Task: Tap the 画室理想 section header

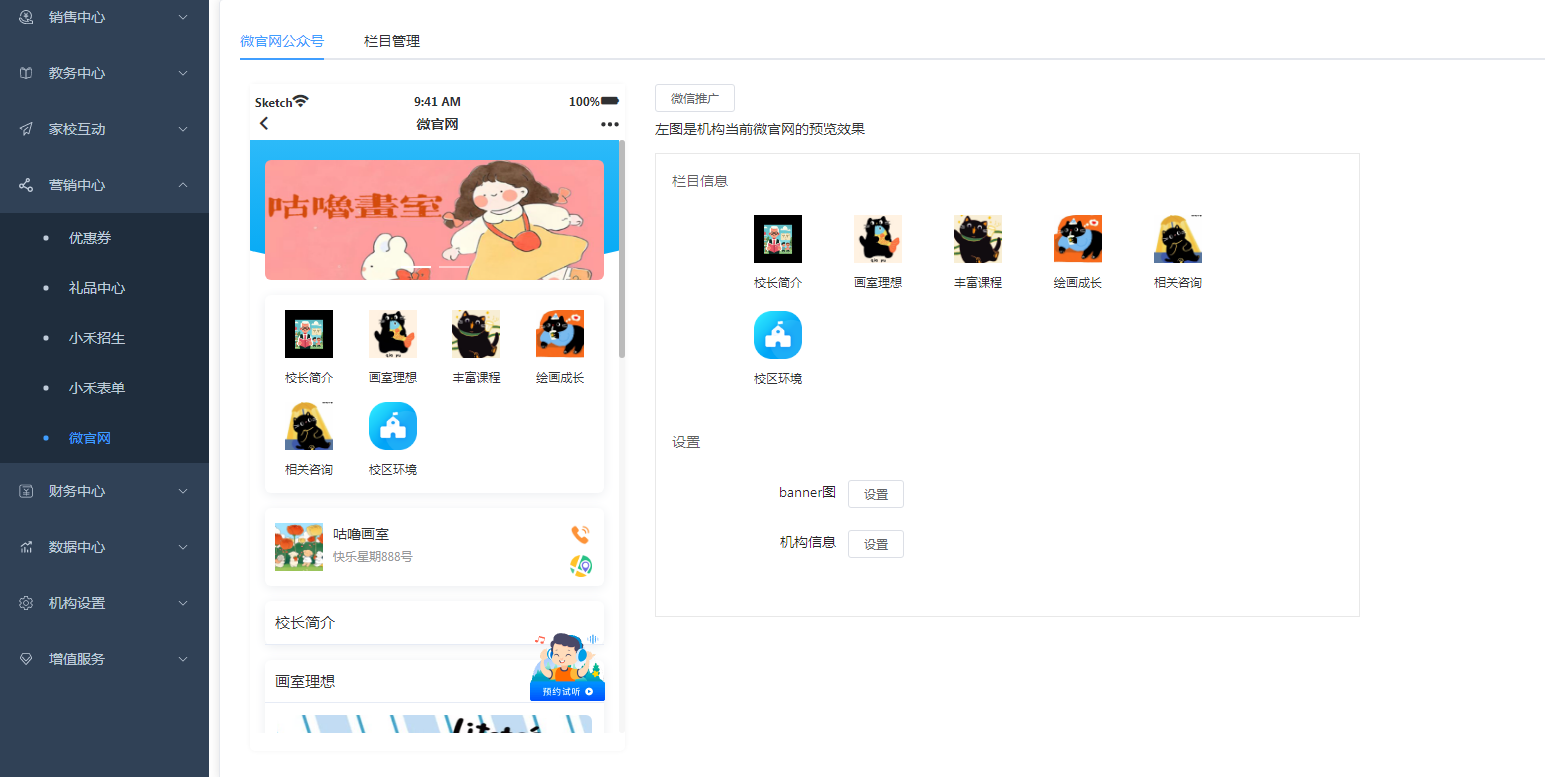Action: [x=434, y=681]
